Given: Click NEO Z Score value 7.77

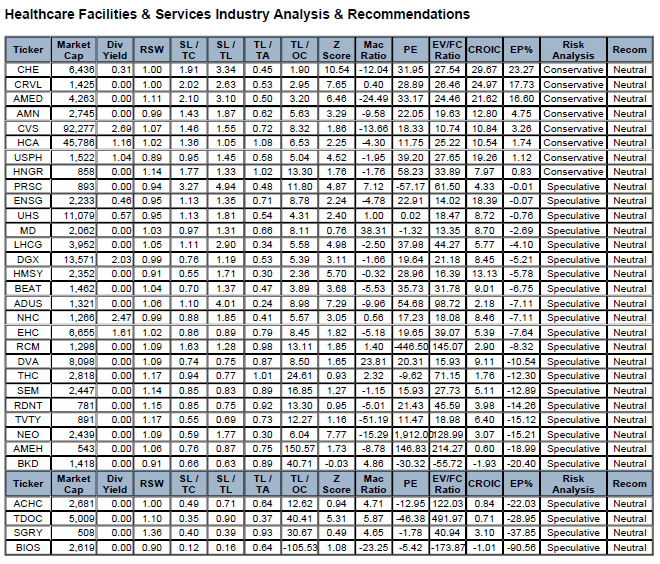Looking at the screenshot, I should [x=336, y=435].
